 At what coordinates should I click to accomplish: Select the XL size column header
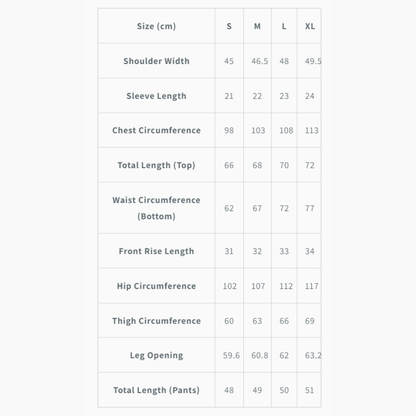[x=310, y=26]
